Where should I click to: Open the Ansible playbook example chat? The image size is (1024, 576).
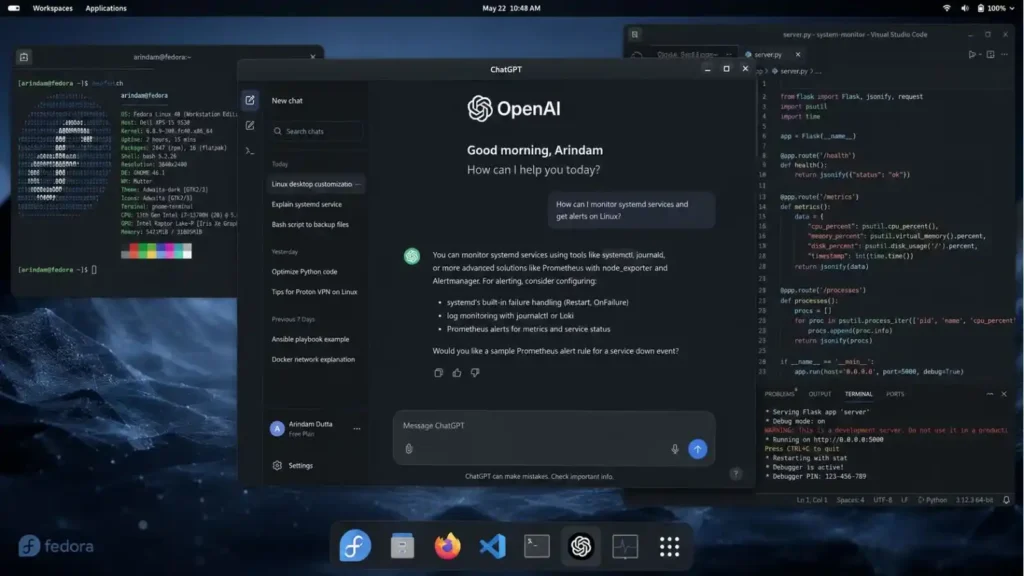pos(310,340)
